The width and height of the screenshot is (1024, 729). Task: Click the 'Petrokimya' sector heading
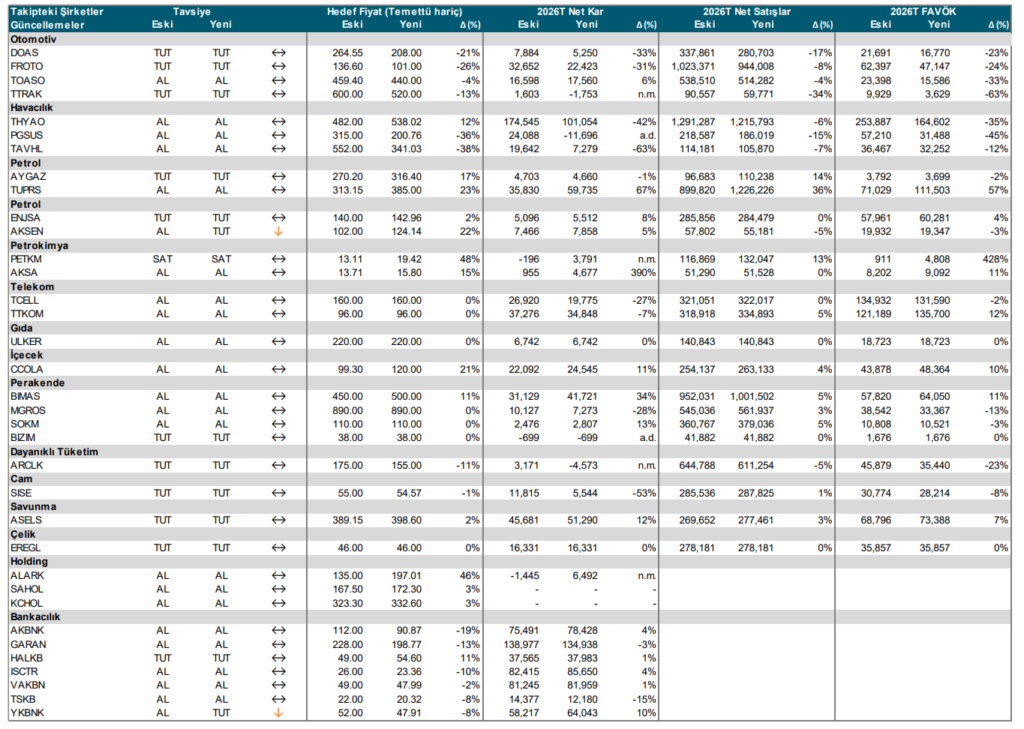[39, 246]
